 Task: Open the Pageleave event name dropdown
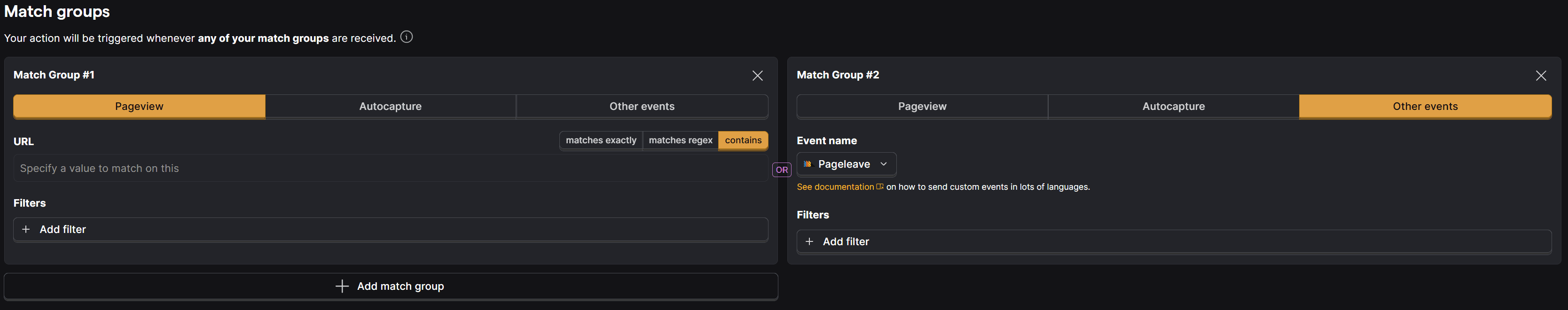[x=846, y=164]
